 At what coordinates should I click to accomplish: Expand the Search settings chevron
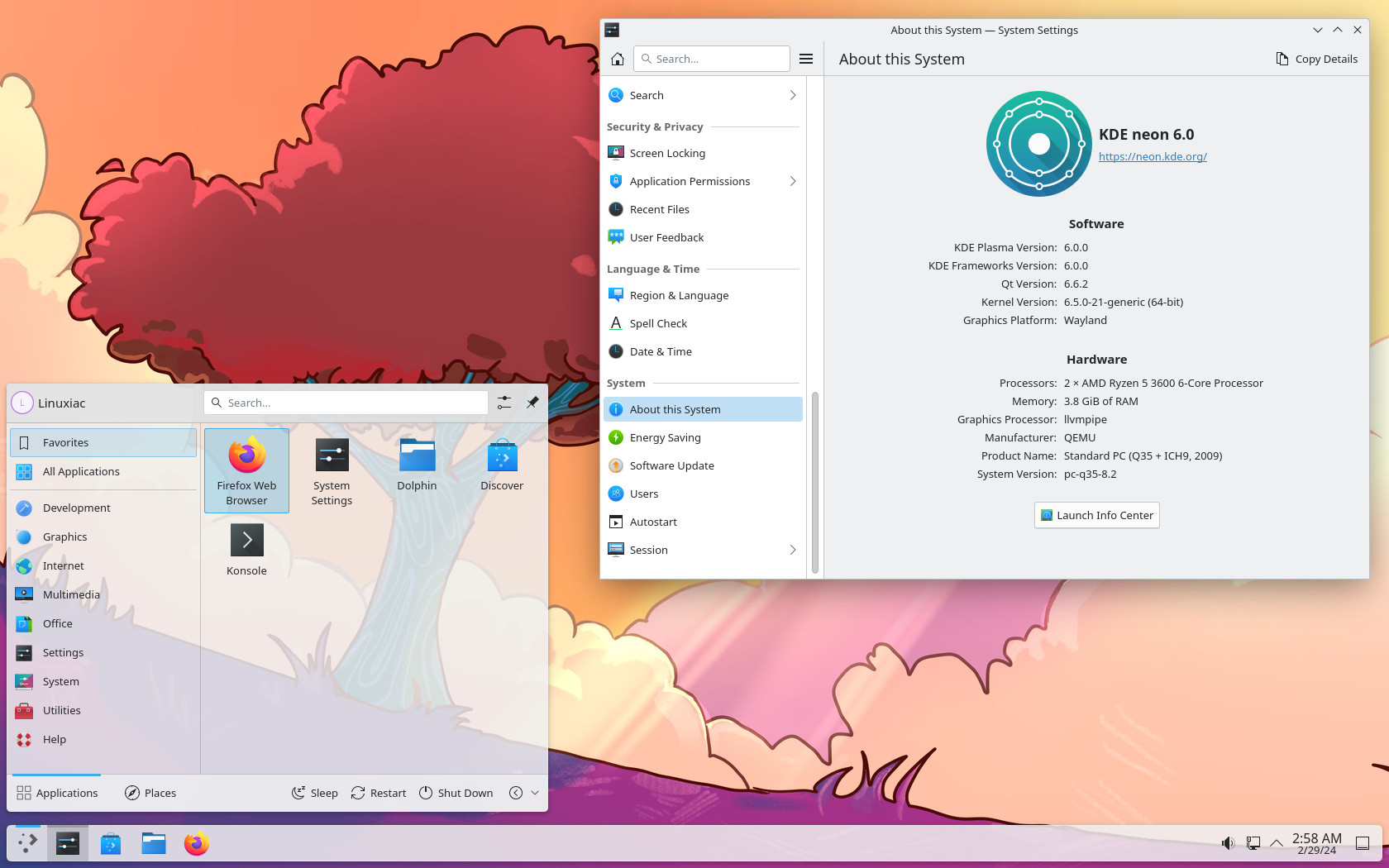792,95
